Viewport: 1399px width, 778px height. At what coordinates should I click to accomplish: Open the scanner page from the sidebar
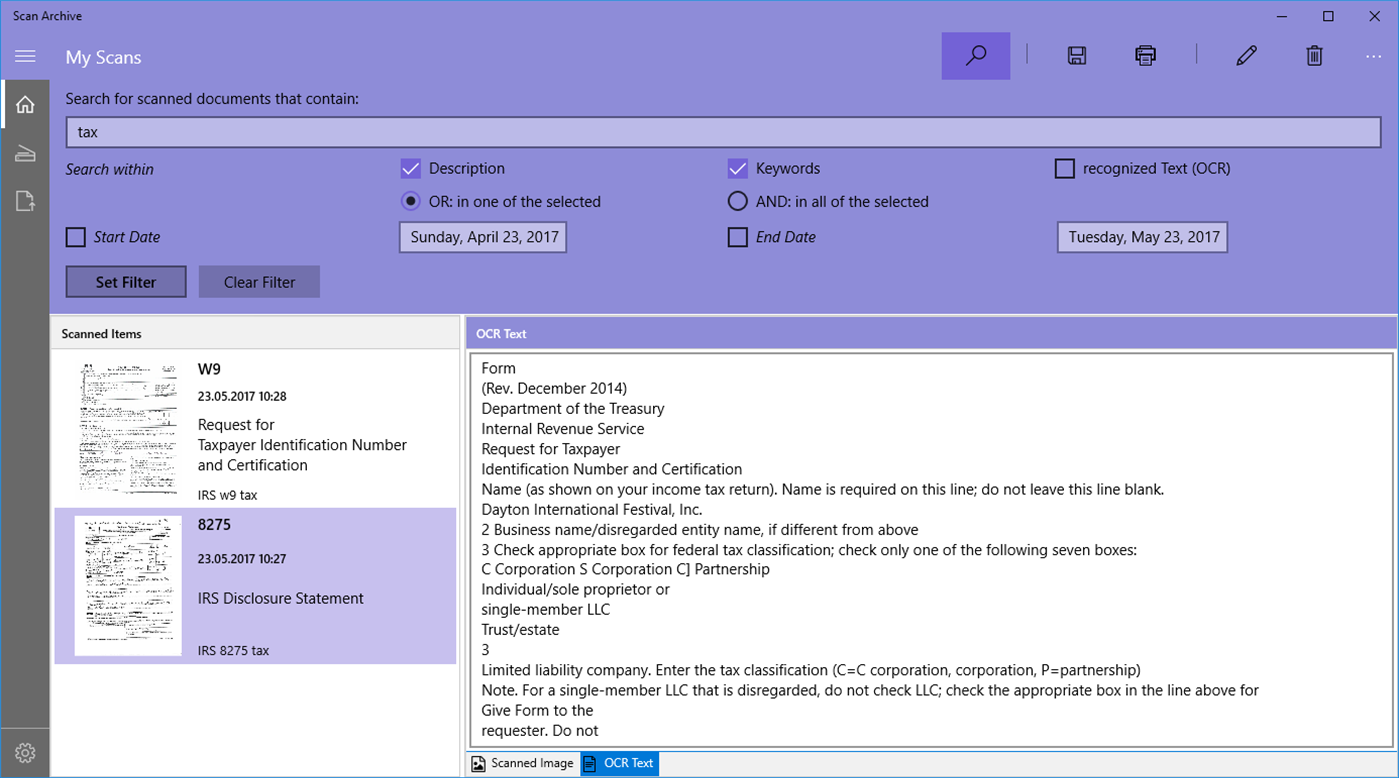click(x=25, y=152)
